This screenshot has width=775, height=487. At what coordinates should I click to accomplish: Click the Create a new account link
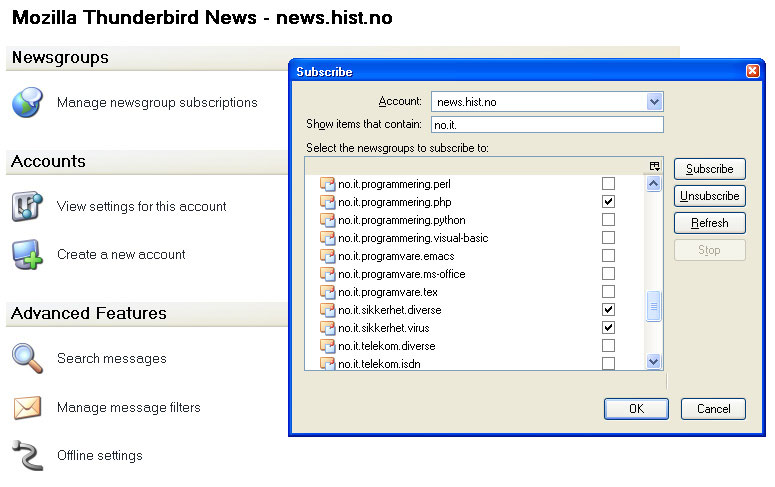point(121,255)
